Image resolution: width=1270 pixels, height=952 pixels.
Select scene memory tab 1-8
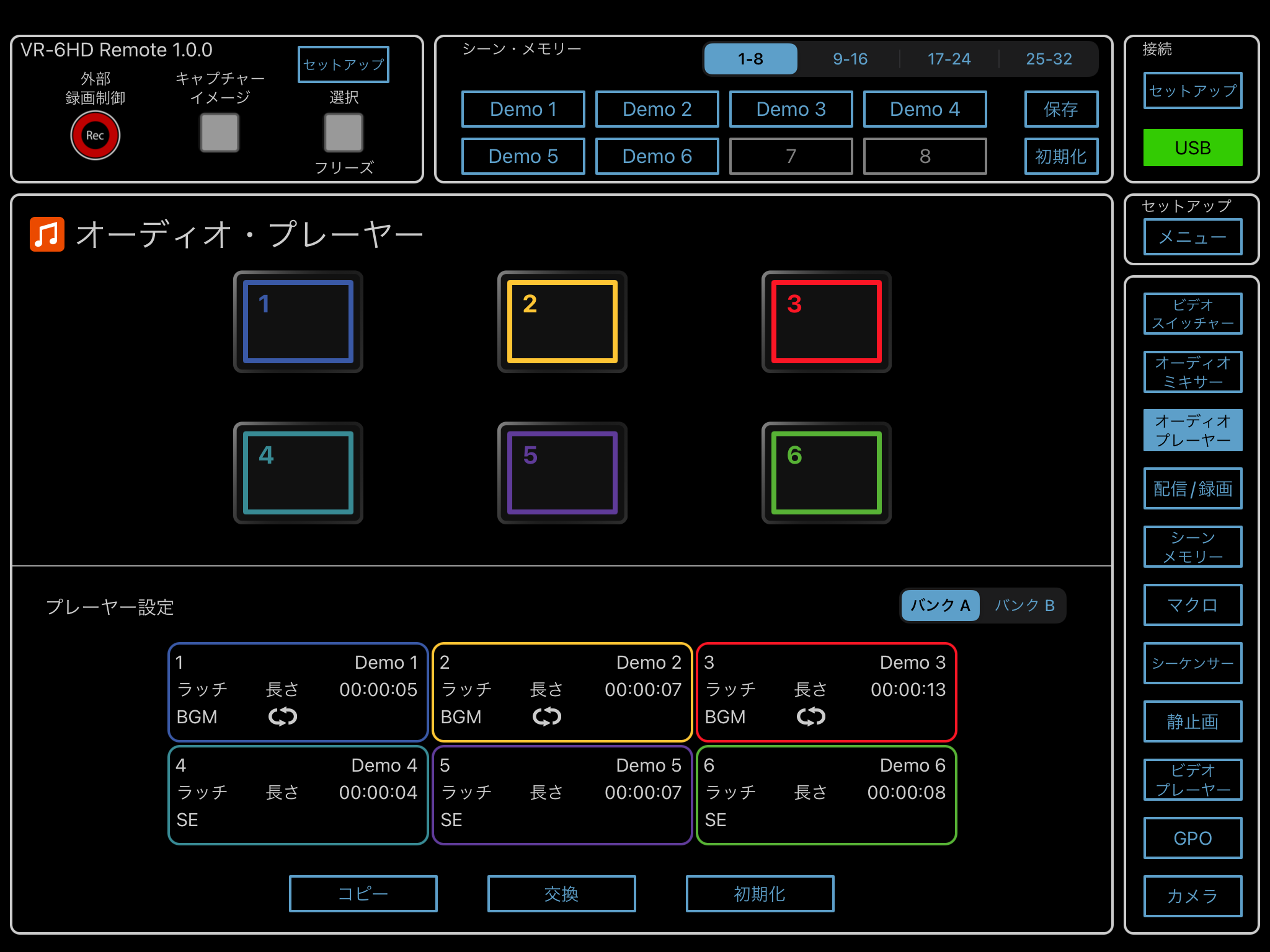click(751, 59)
